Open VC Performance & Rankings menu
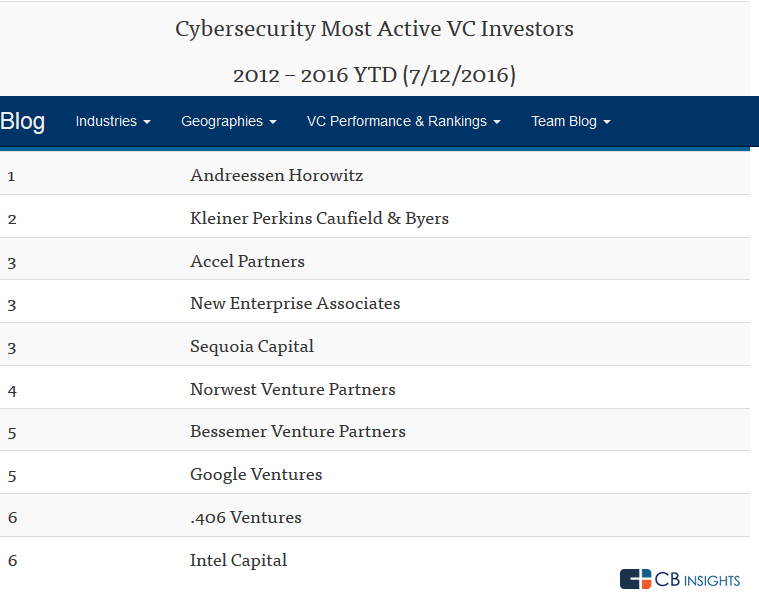The width and height of the screenshot is (759, 601). pyautogui.click(x=403, y=121)
